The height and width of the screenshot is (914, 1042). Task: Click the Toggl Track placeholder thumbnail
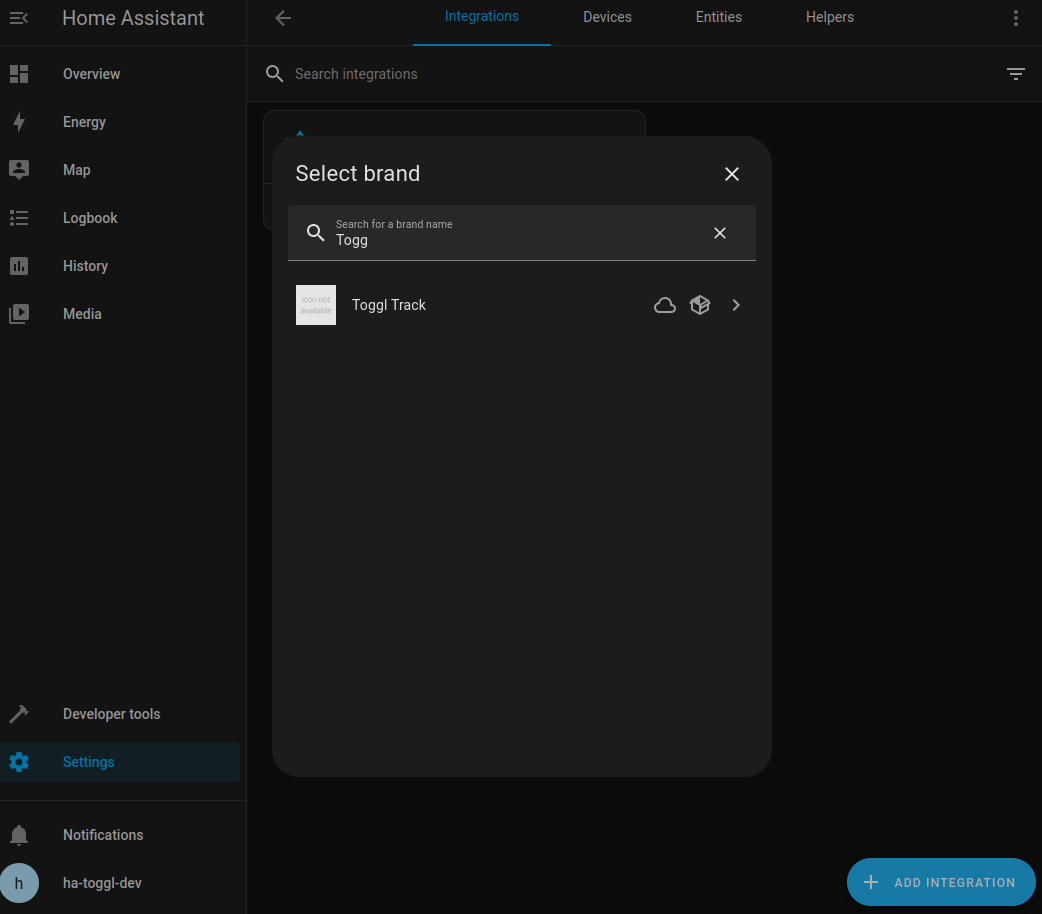(316, 305)
